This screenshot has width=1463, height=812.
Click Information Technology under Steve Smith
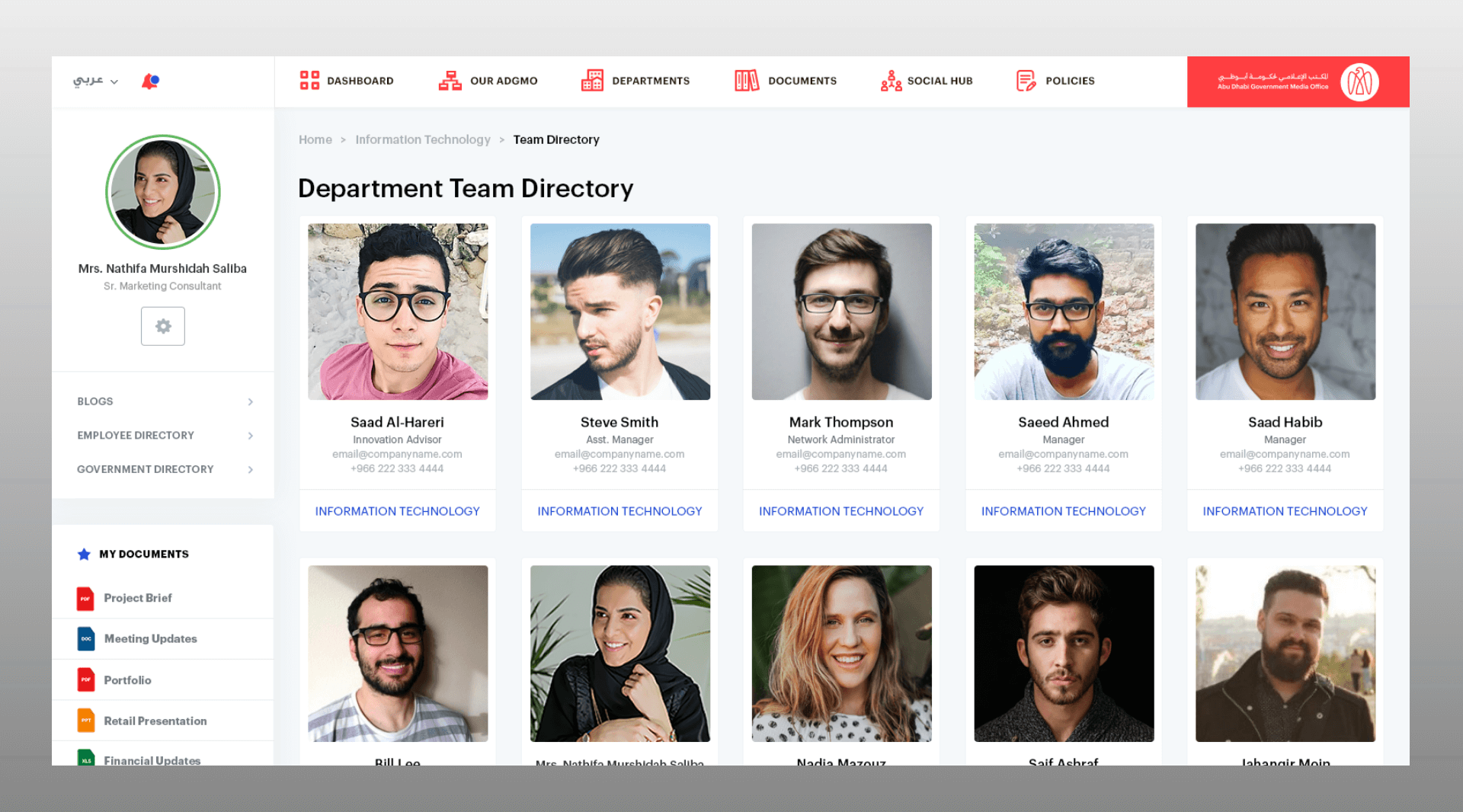[x=620, y=511]
